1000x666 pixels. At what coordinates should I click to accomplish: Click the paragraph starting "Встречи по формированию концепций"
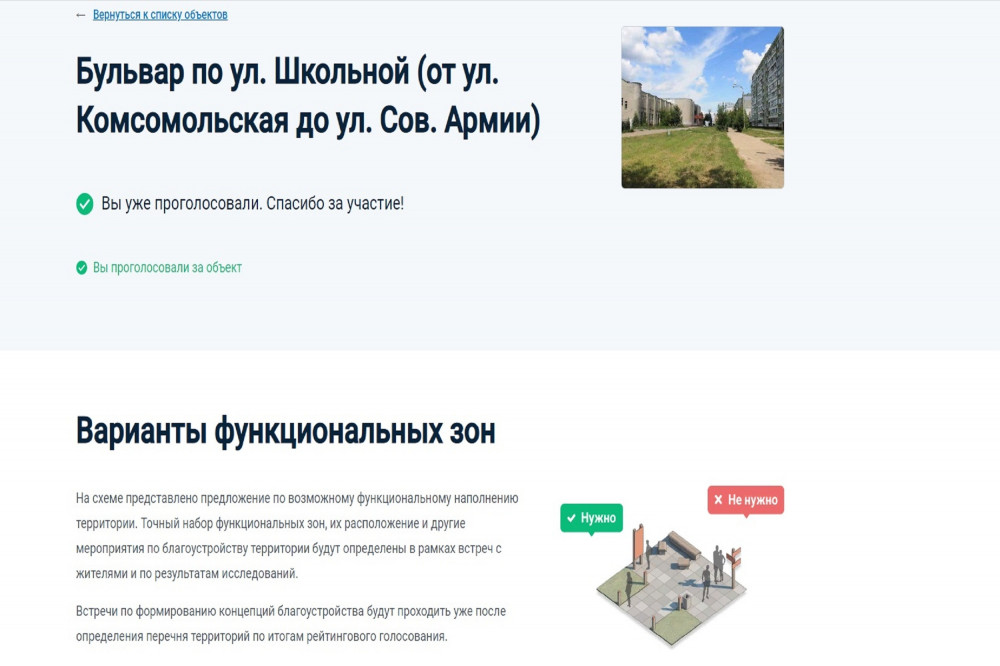[x=291, y=624]
